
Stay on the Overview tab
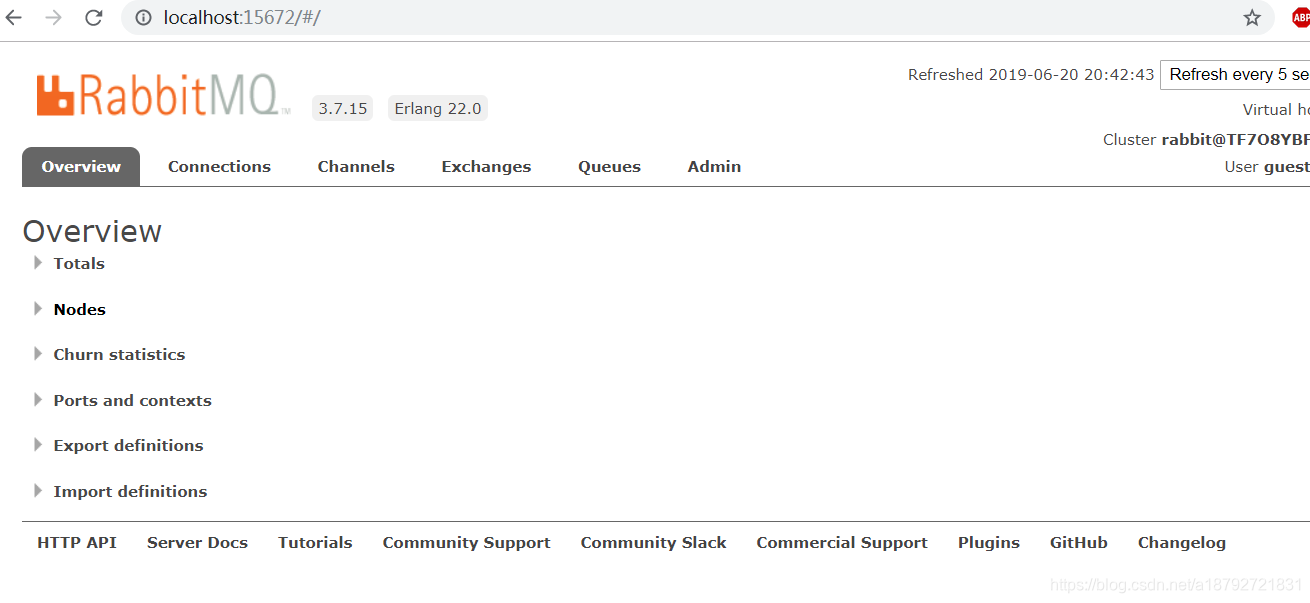coord(81,166)
